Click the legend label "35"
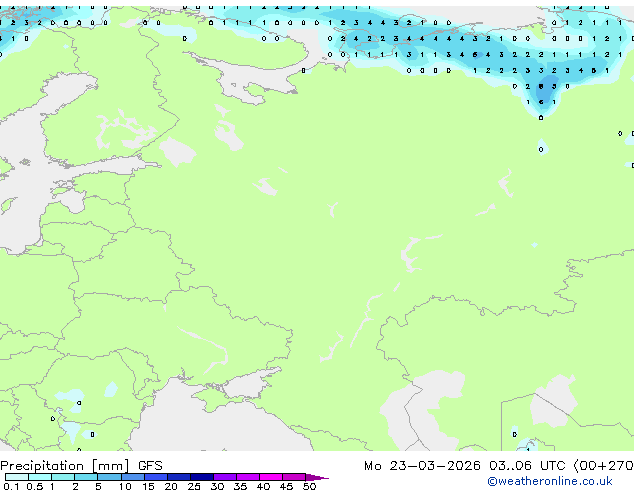The image size is (634, 490). point(240,486)
